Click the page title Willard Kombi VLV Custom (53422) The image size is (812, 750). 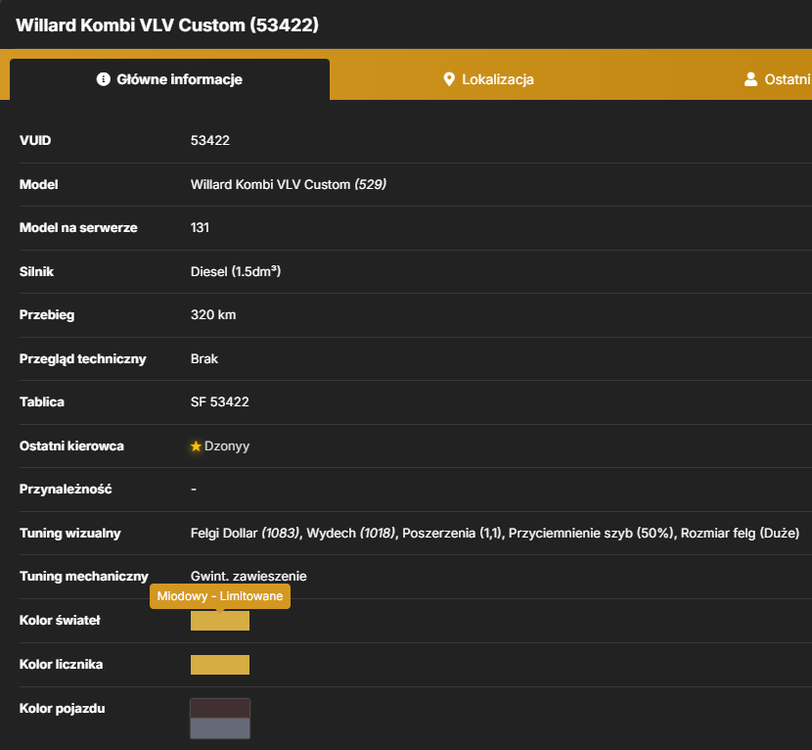point(167,25)
